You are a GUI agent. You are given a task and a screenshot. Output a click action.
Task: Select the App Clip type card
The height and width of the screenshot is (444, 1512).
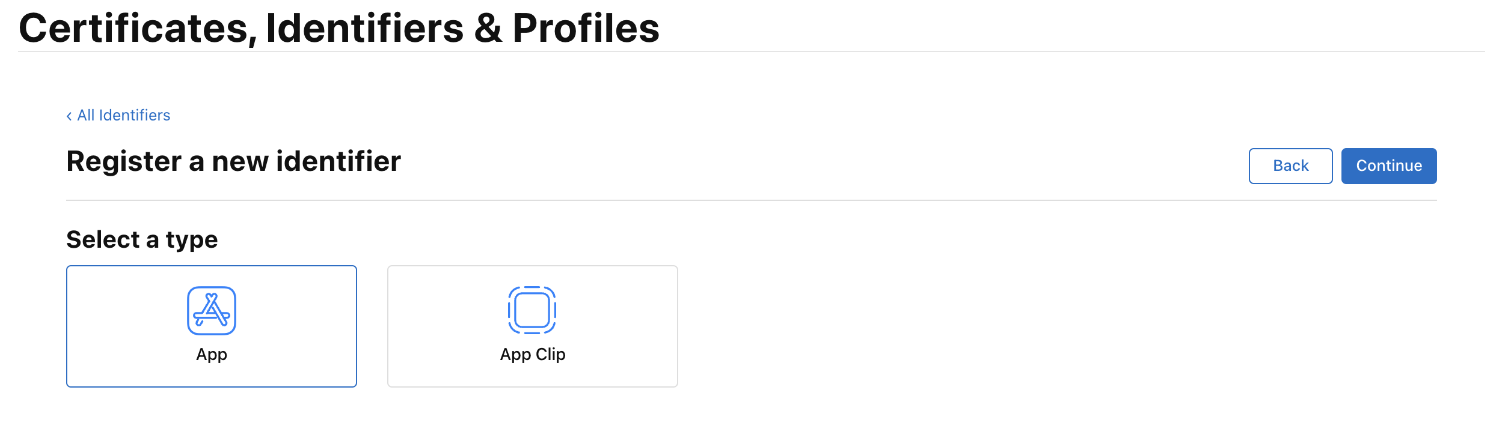tap(532, 326)
